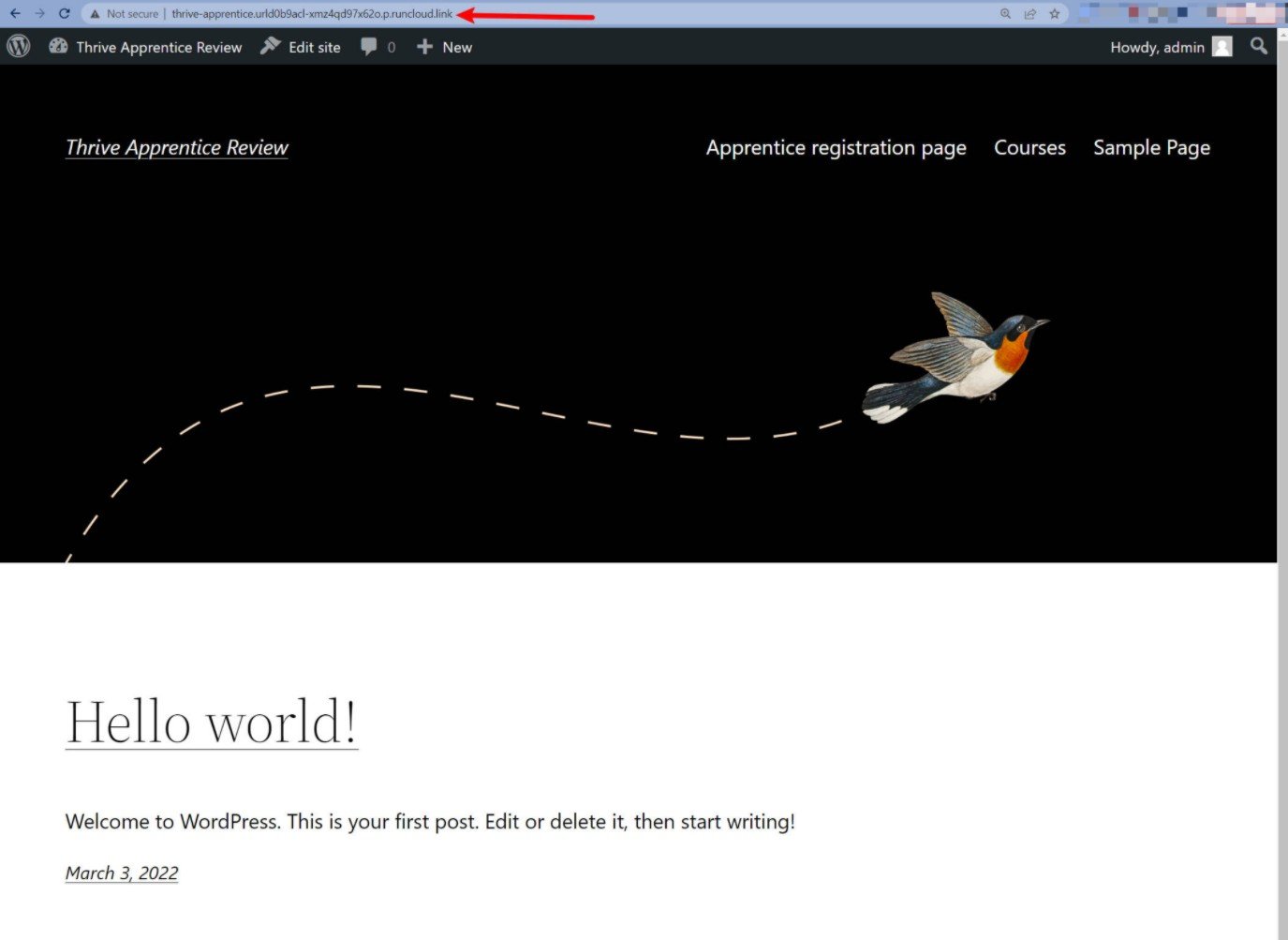The width and height of the screenshot is (1288, 940).
Task: Click the Thrive Apprentice Review site title
Action: click(177, 147)
